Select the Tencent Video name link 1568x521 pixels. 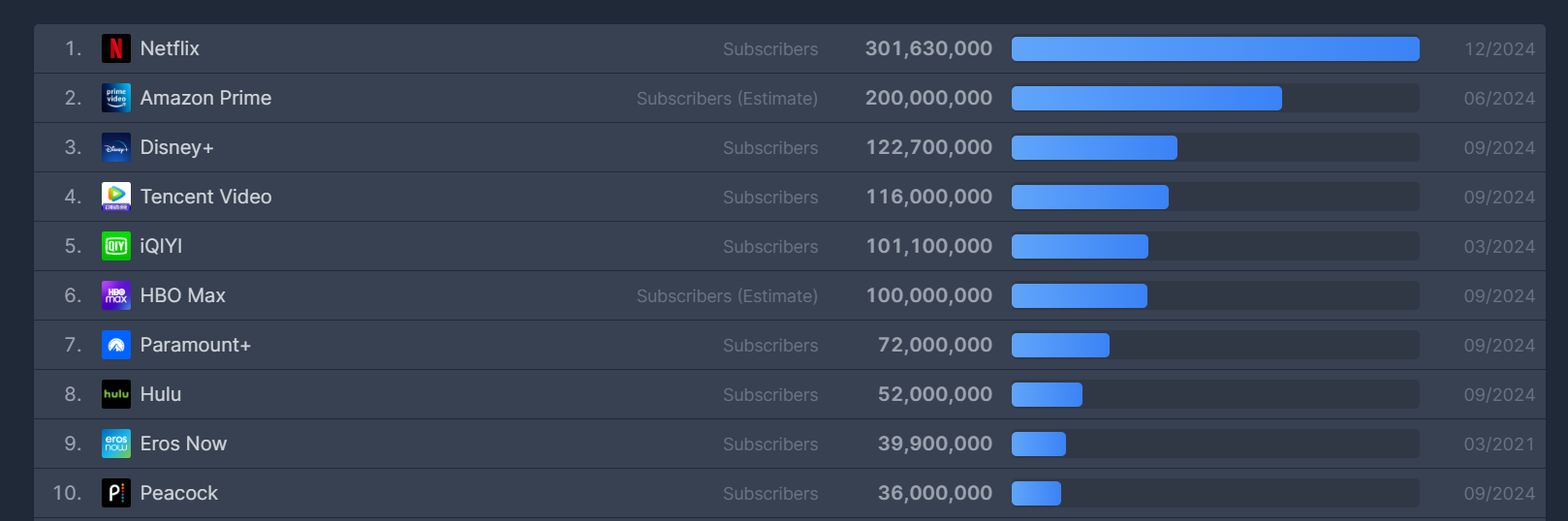tap(205, 197)
